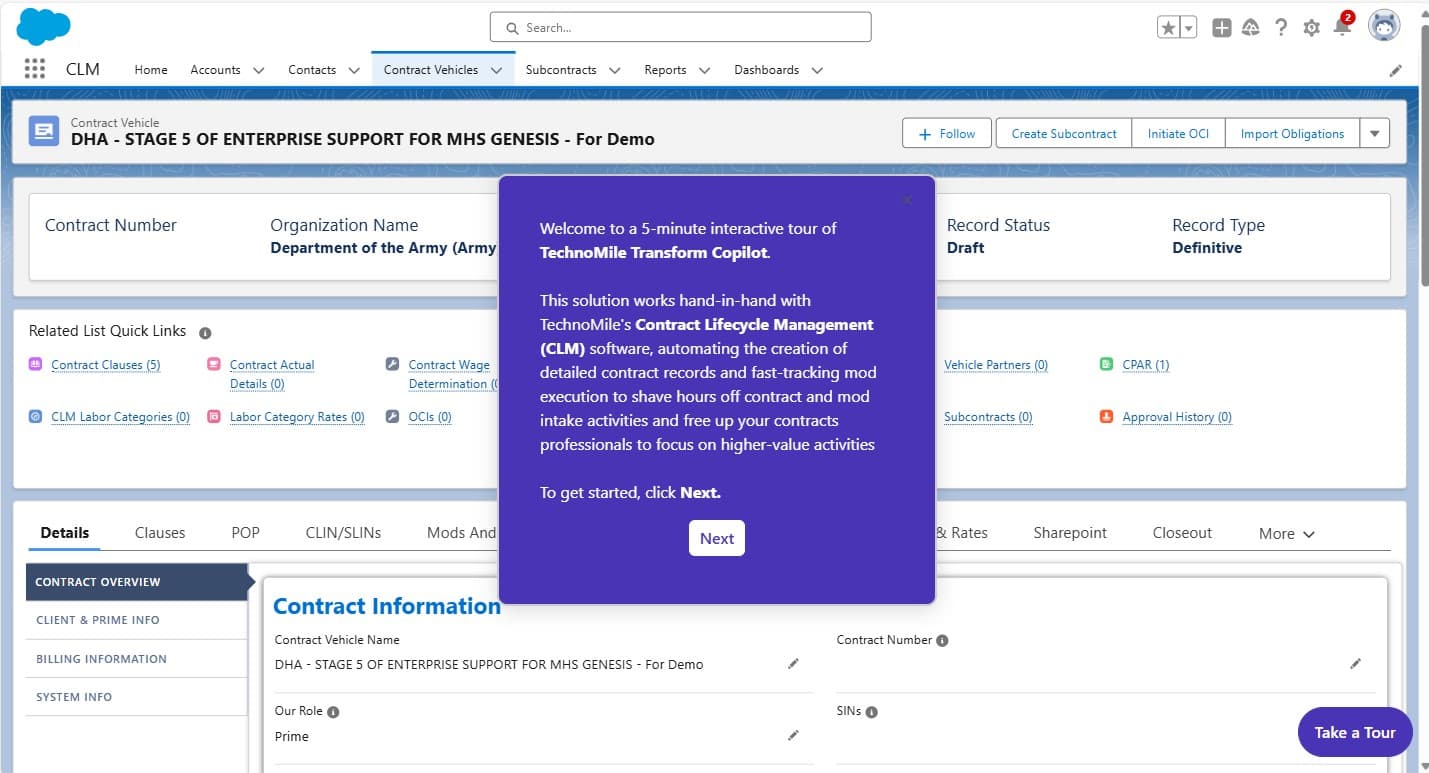Image resolution: width=1429 pixels, height=773 pixels.
Task: Expand more actions dropdown beside Import Obligations
Action: [1374, 133]
